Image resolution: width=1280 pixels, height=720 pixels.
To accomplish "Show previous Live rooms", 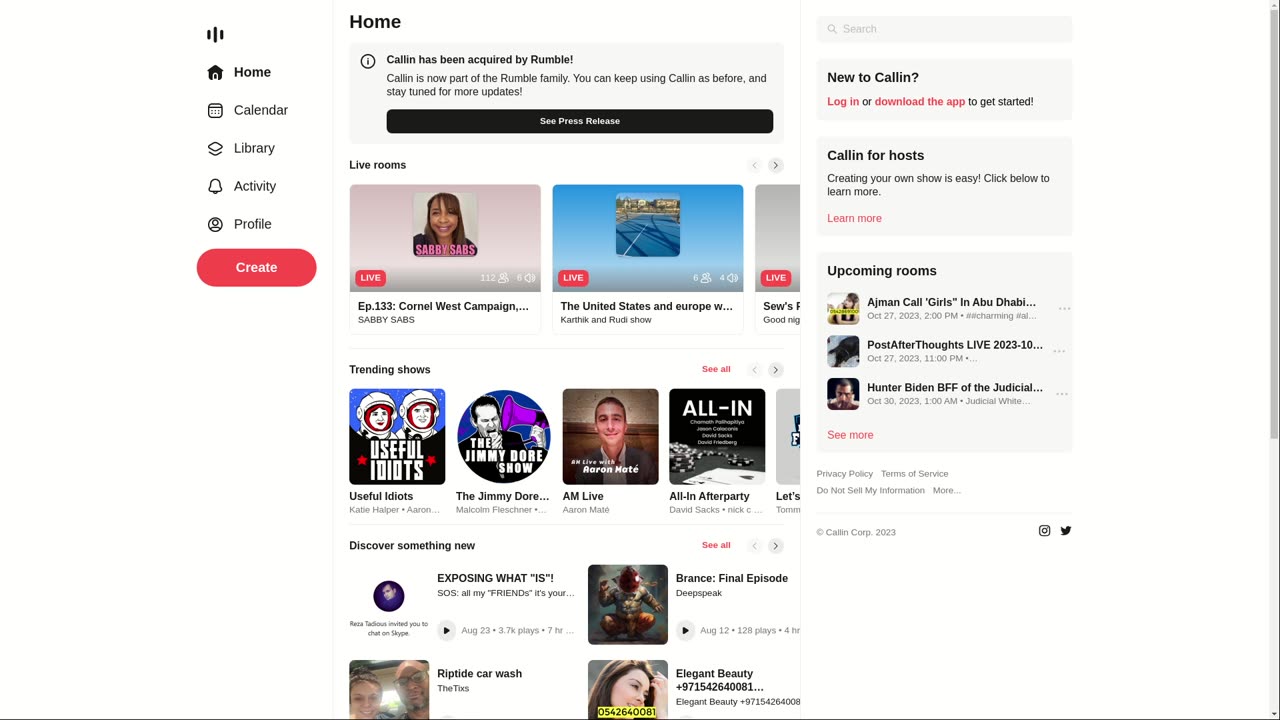I will pos(755,165).
